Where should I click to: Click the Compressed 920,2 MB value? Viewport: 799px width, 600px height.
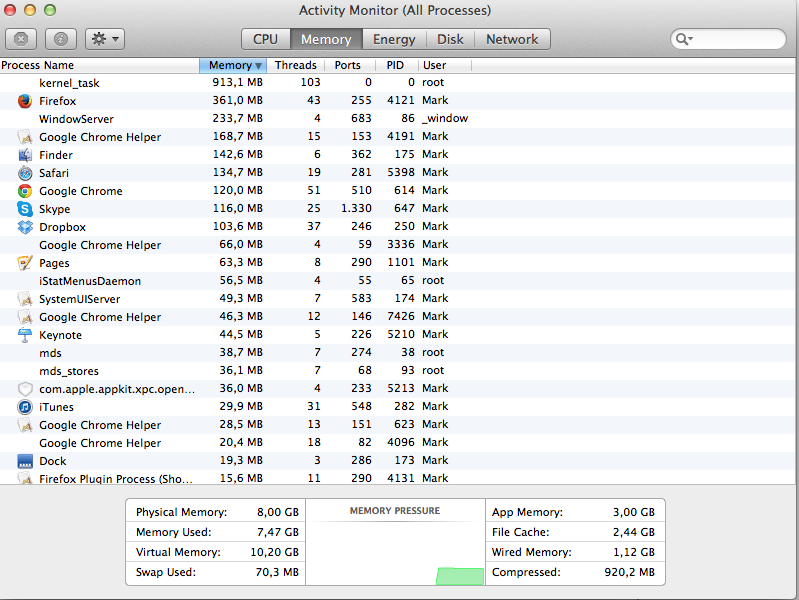click(630, 572)
